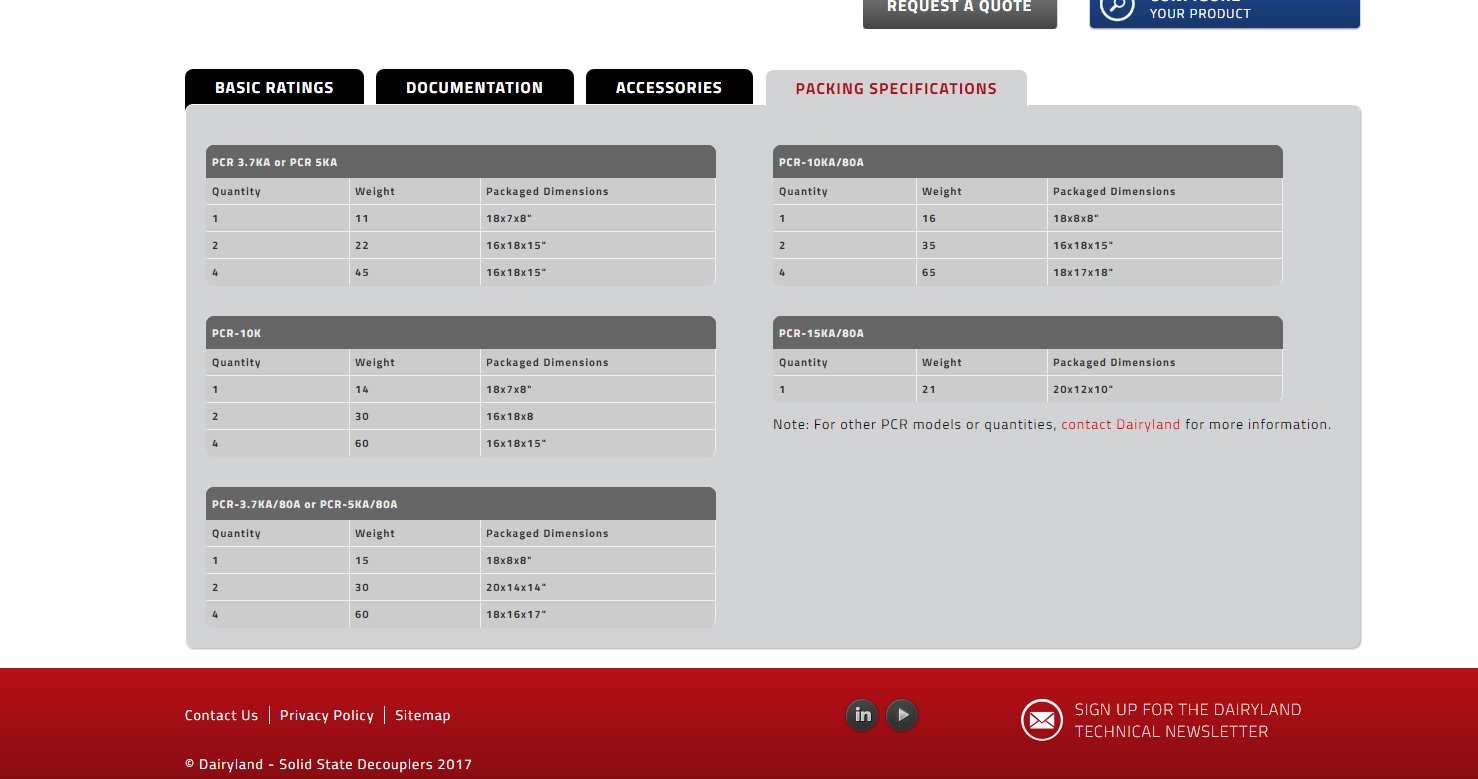Open the YouTube play icon in footer
This screenshot has height=779, width=1478.
(x=902, y=715)
